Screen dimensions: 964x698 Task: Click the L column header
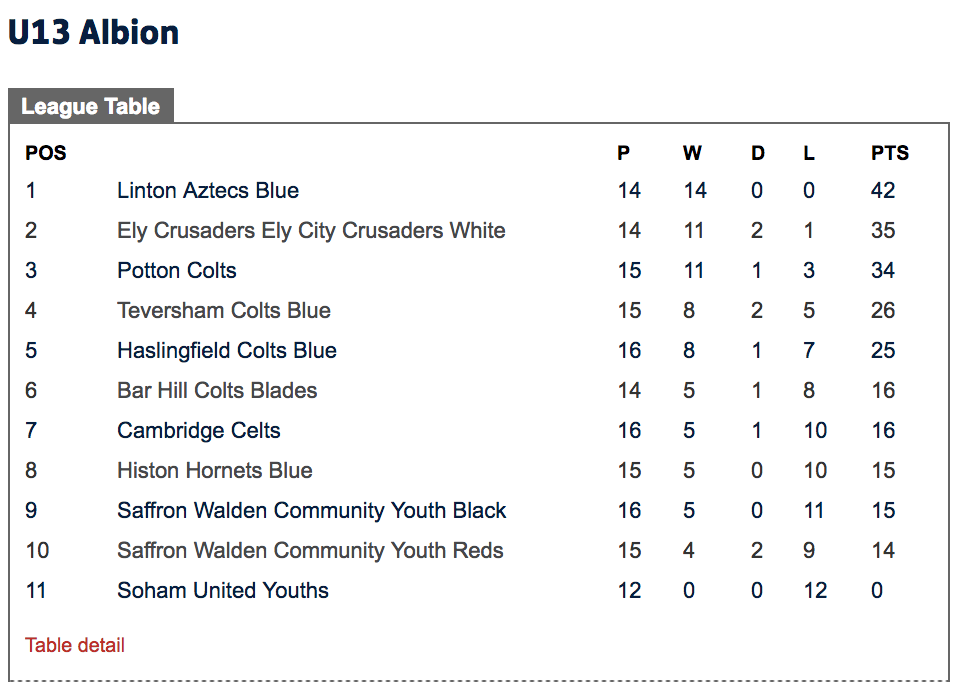(809, 153)
